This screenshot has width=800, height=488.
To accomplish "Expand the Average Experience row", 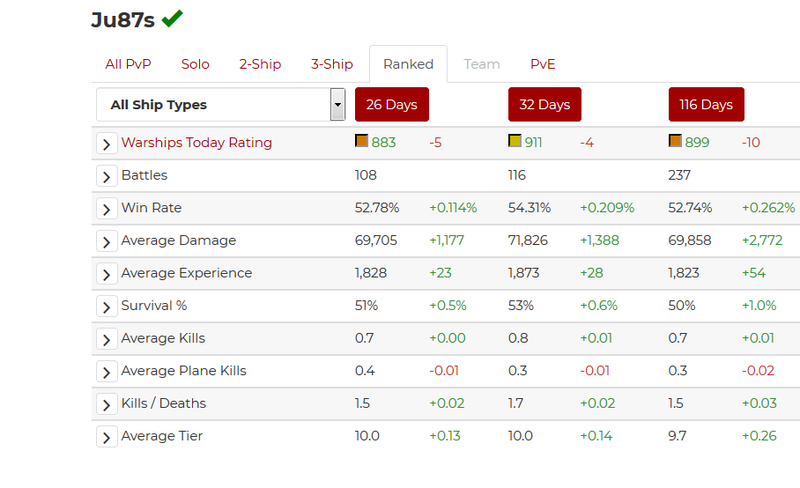I will click(107, 273).
